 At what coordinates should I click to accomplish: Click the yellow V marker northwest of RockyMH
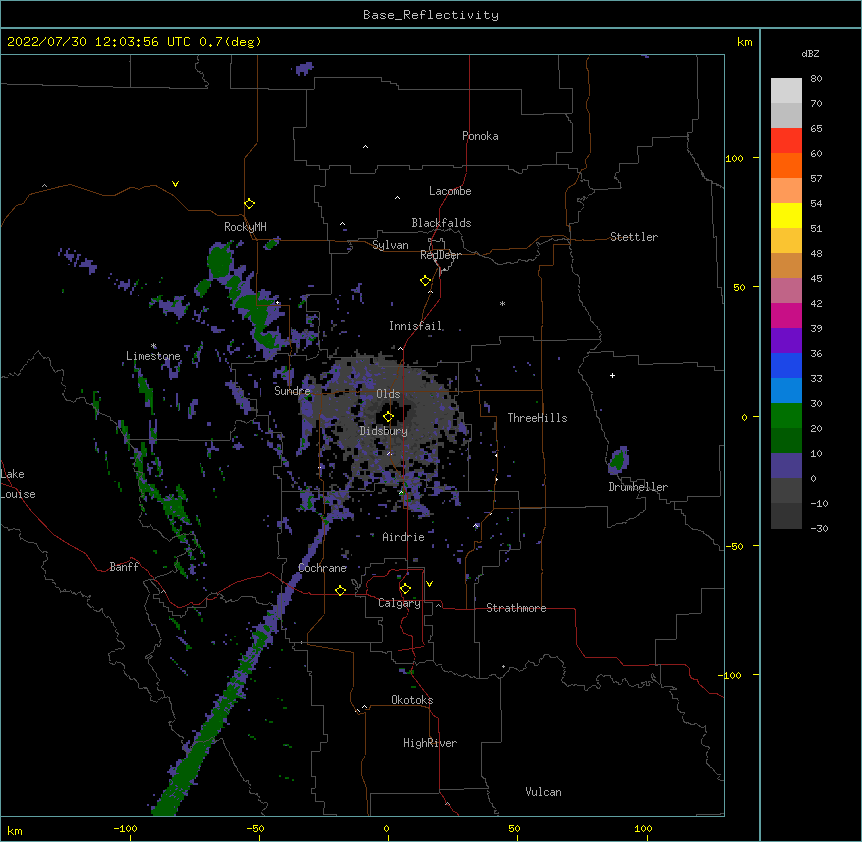pos(175,184)
